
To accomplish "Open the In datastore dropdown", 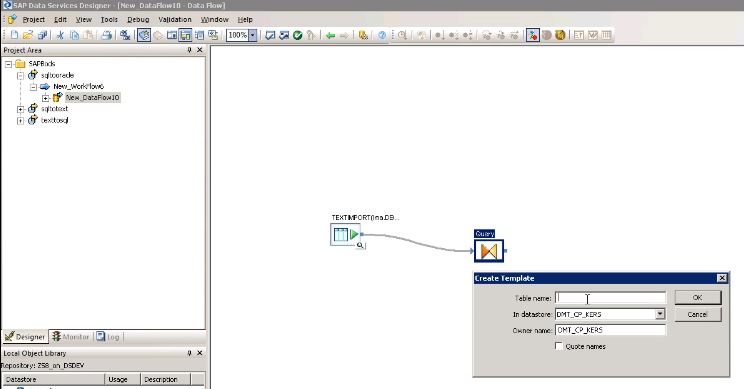I will [x=660, y=314].
